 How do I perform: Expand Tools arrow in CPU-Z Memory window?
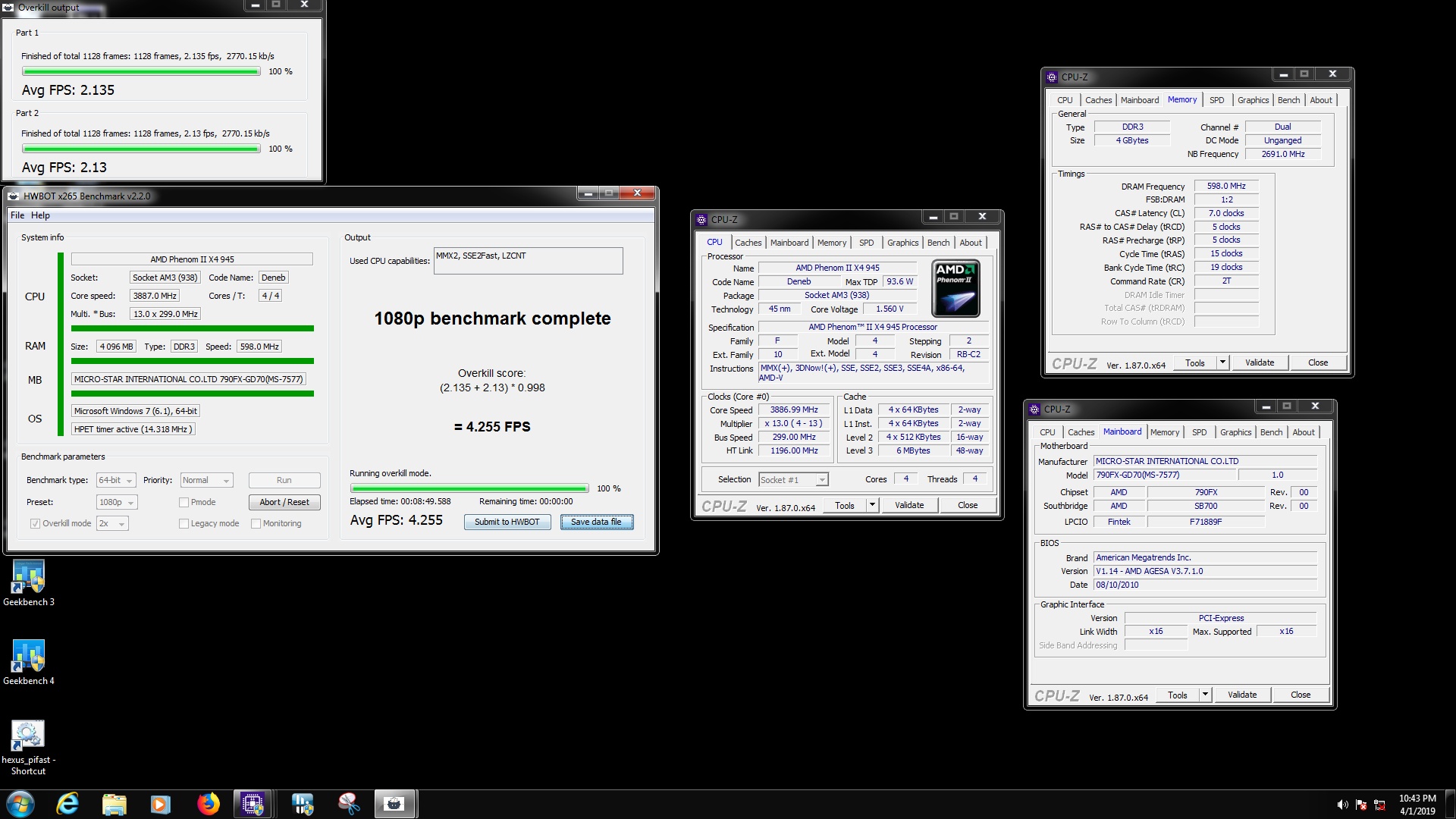tap(1222, 362)
